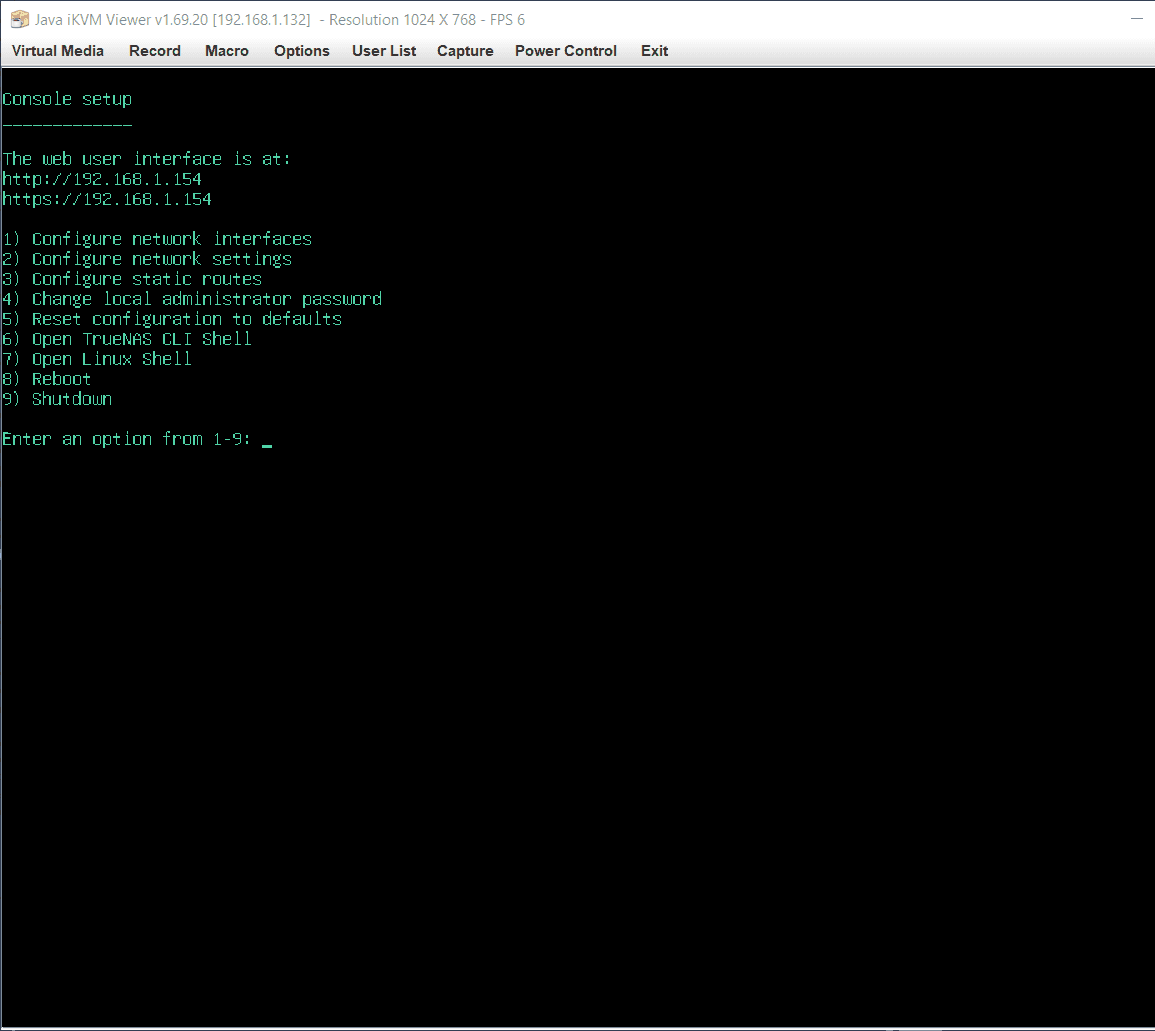The width and height of the screenshot is (1155, 1031).
Task: Click the Exit menu item
Action: [x=654, y=51]
